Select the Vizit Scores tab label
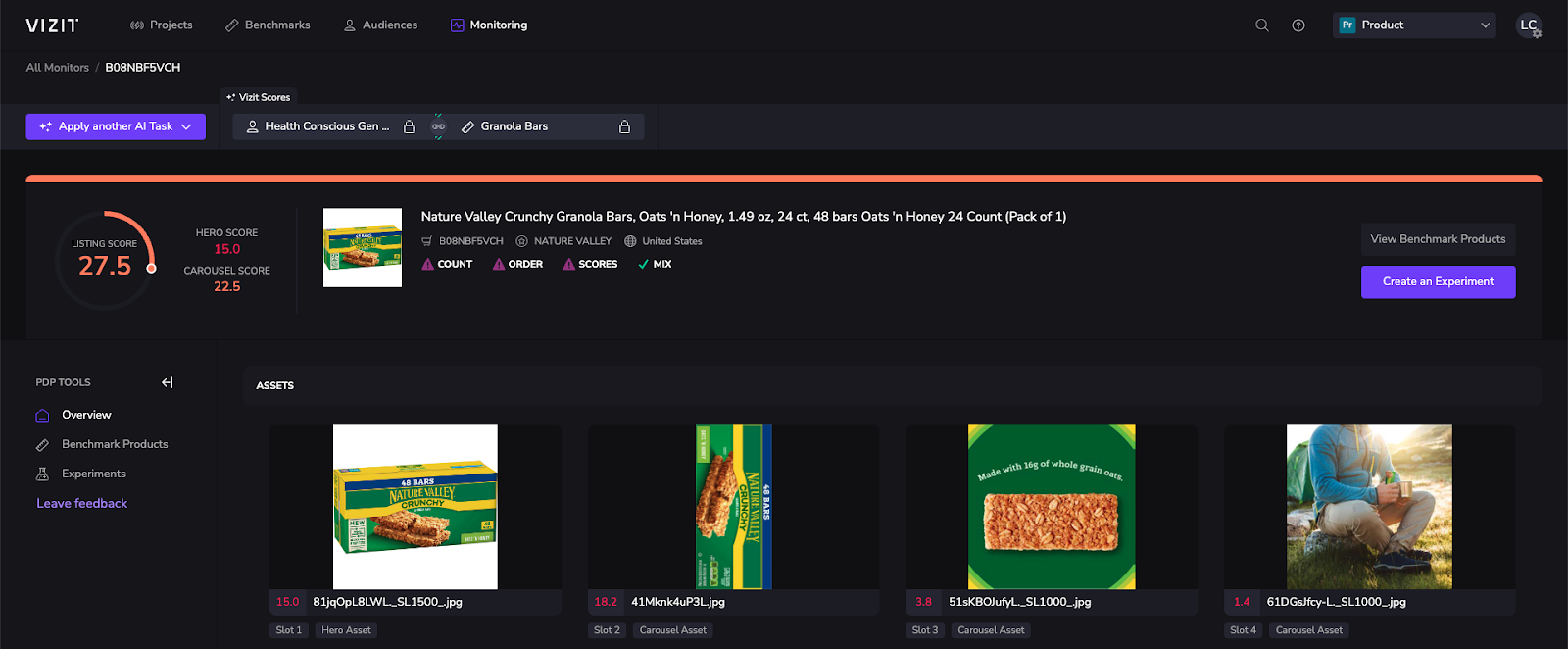1568x649 pixels. point(259,97)
